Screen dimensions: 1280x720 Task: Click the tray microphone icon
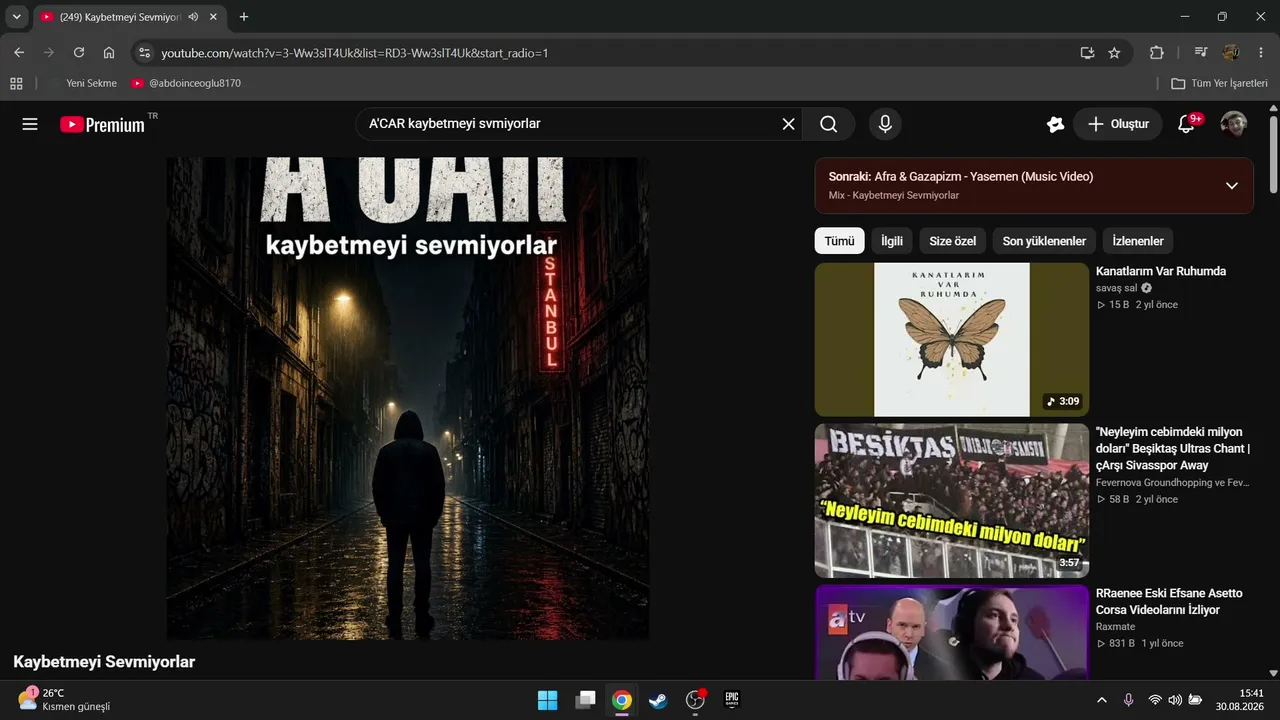1128,700
